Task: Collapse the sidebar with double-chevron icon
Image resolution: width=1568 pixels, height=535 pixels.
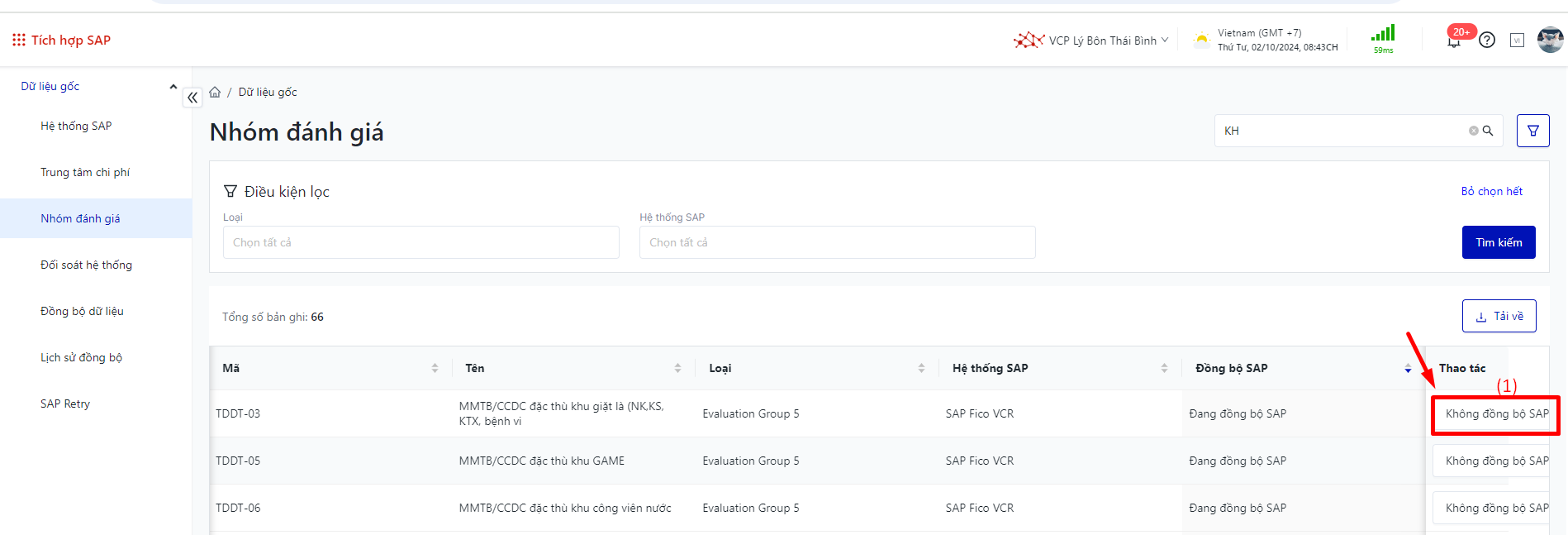Action: tap(192, 98)
